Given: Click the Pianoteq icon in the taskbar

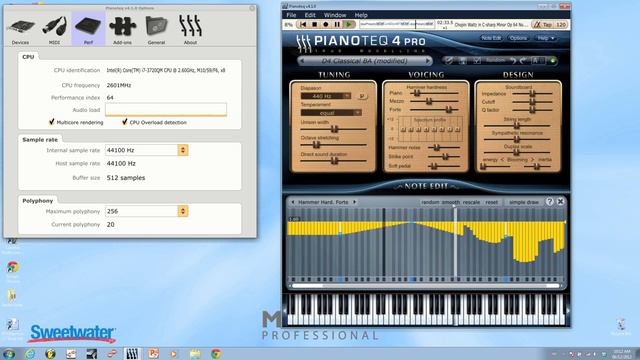Looking at the screenshot, I should coord(132,353).
